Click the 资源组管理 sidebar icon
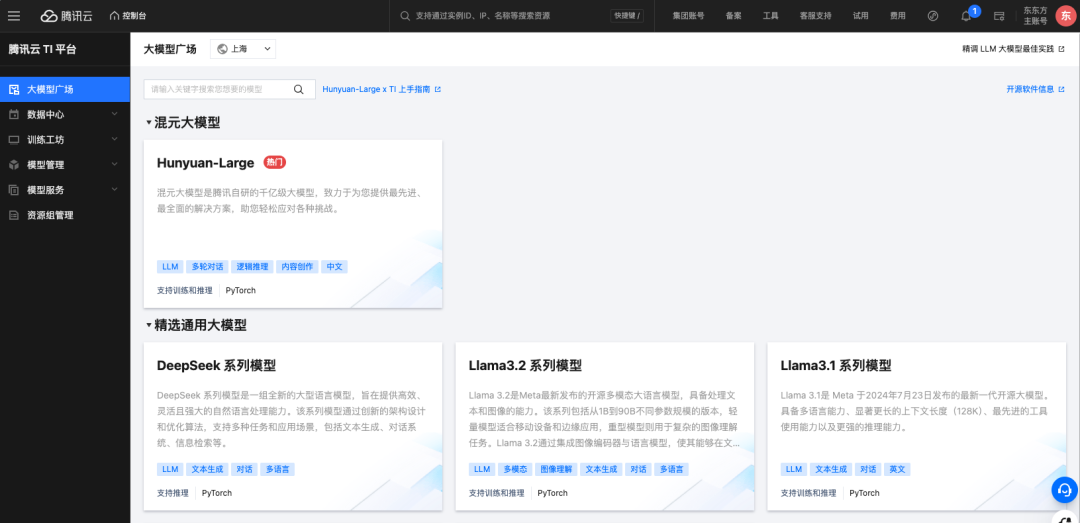The image size is (1080, 523). tap(14, 215)
